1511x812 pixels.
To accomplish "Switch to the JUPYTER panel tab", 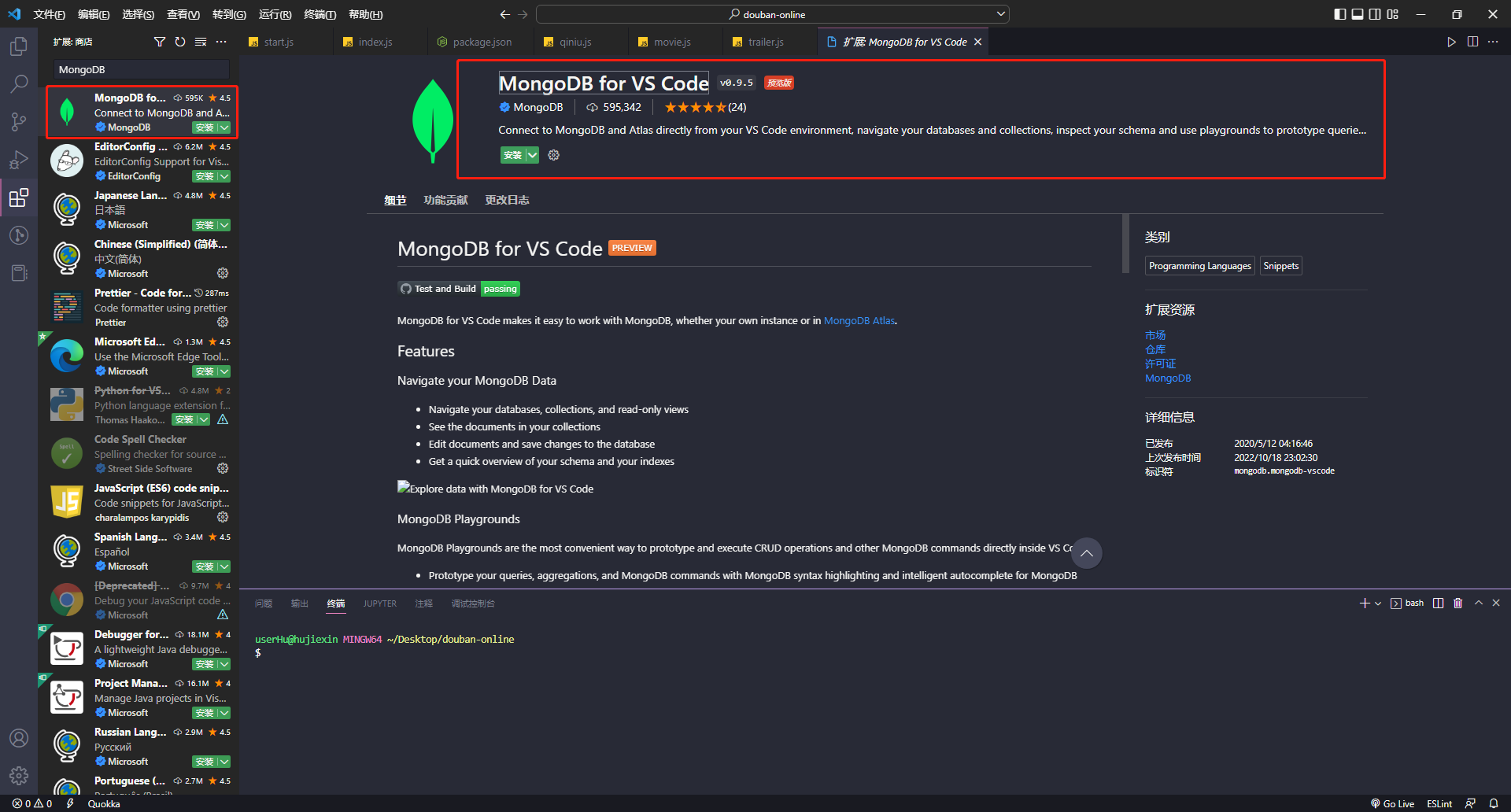I will (380, 603).
